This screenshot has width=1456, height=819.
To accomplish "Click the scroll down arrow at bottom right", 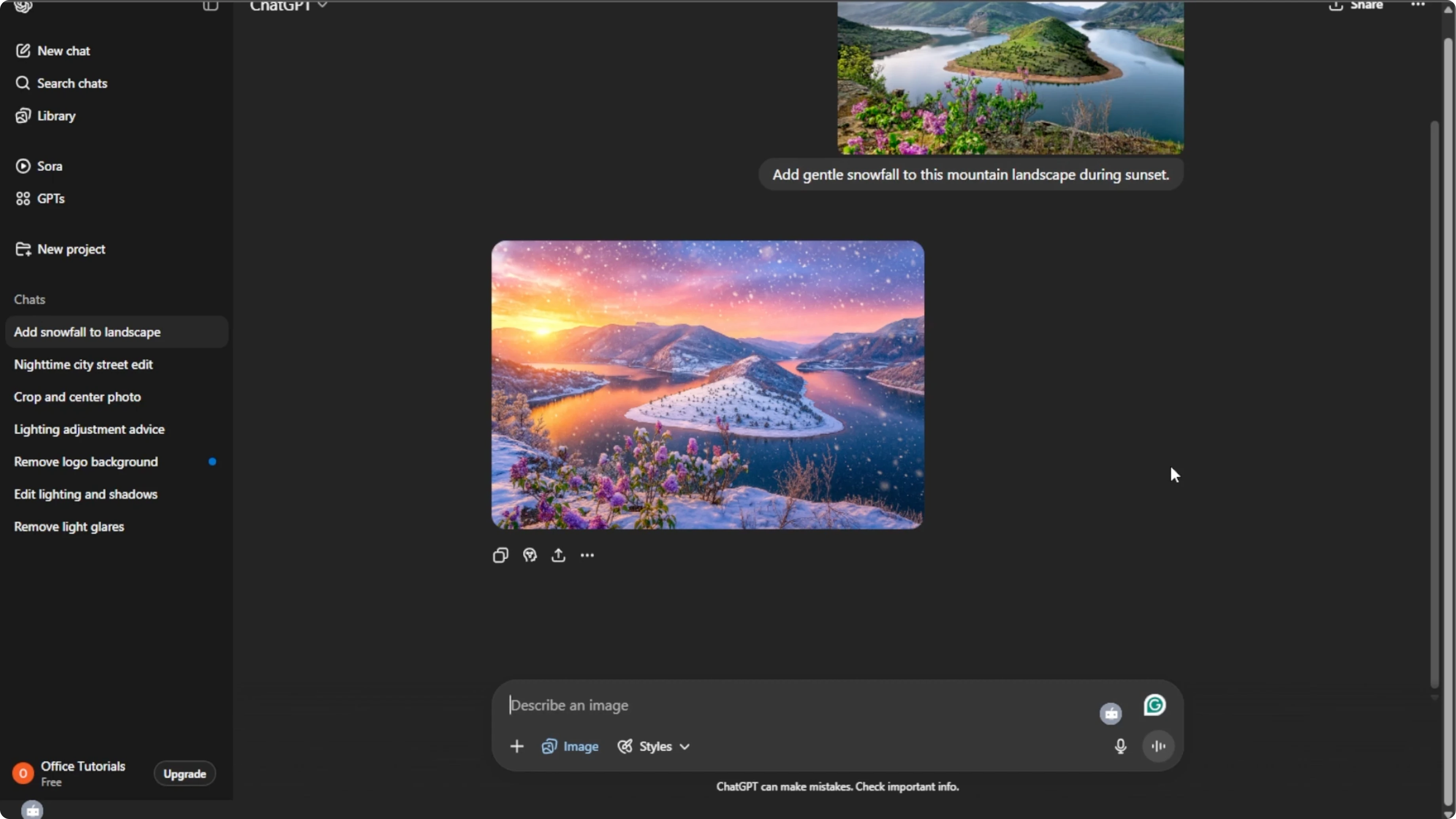I will pyautogui.click(x=1448, y=814).
